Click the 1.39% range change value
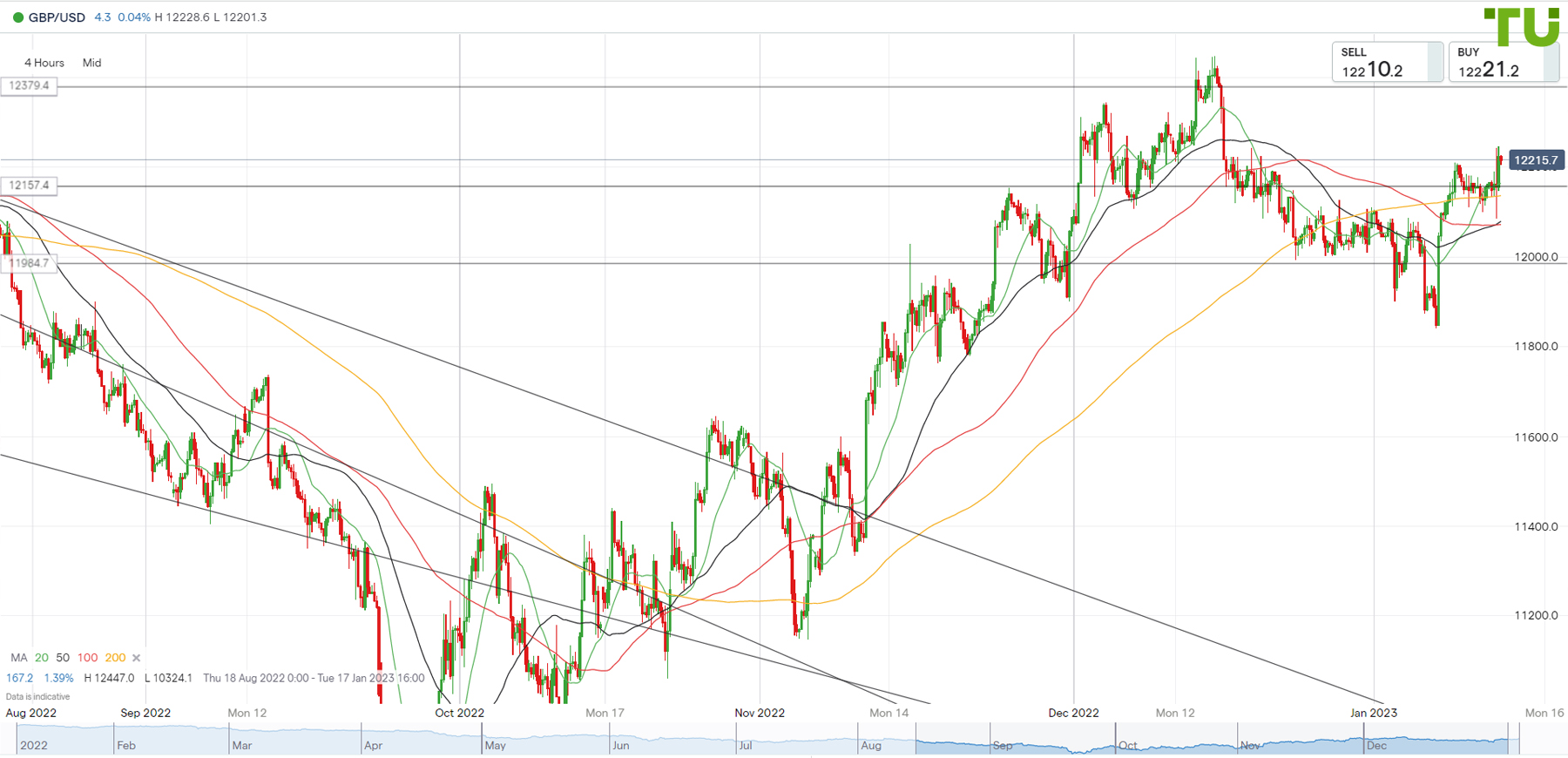The width and height of the screenshot is (1568, 758). tap(59, 678)
